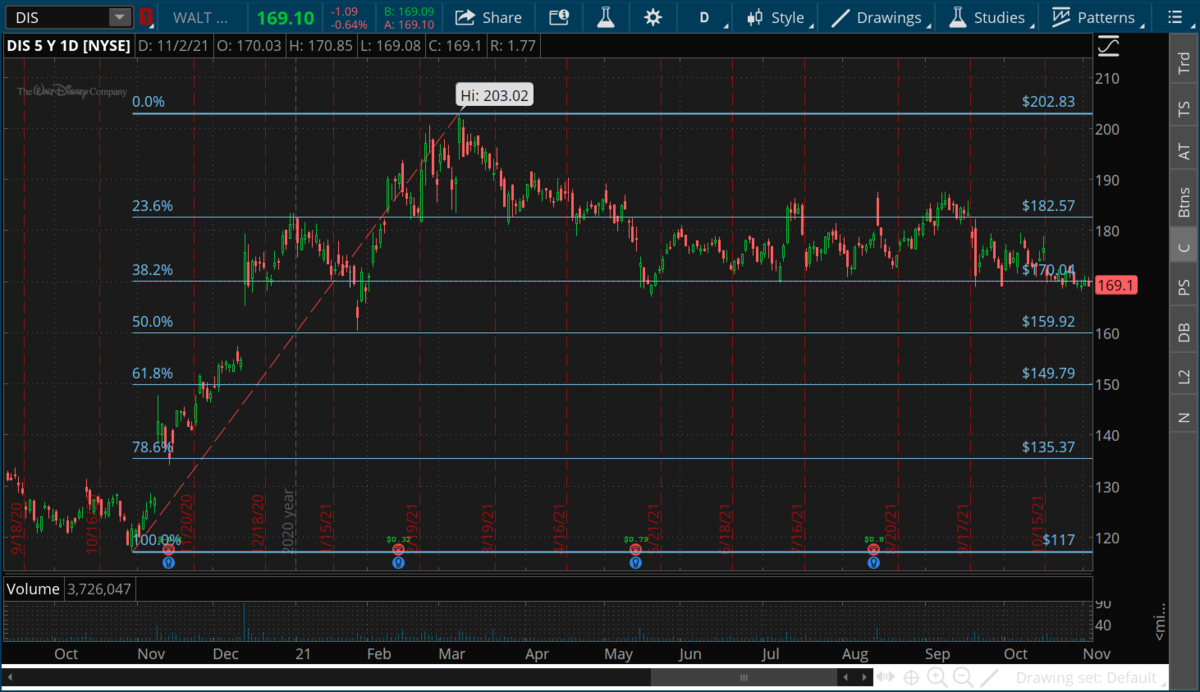The height and width of the screenshot is (692, 1200).
Task: Open the N sidebar tab
Action: point(1184,417)
